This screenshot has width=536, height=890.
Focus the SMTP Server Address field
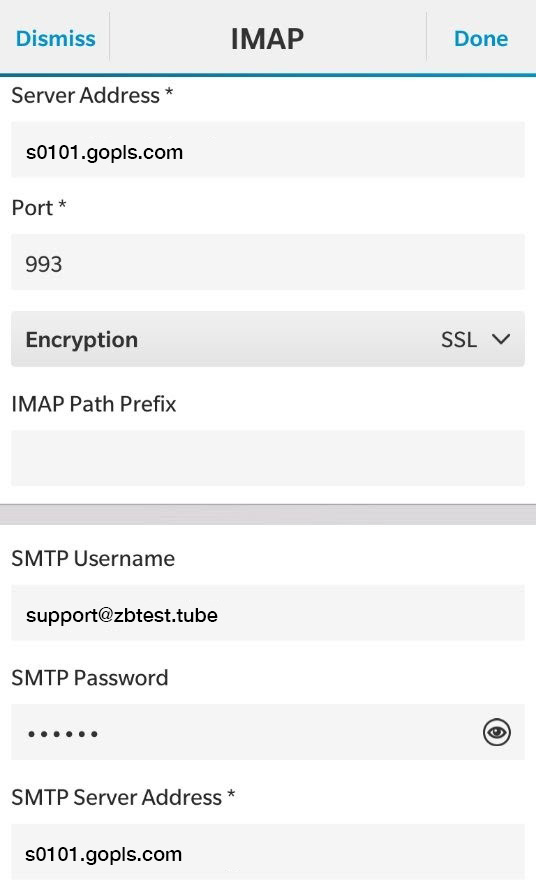click(x=267, y=852)
